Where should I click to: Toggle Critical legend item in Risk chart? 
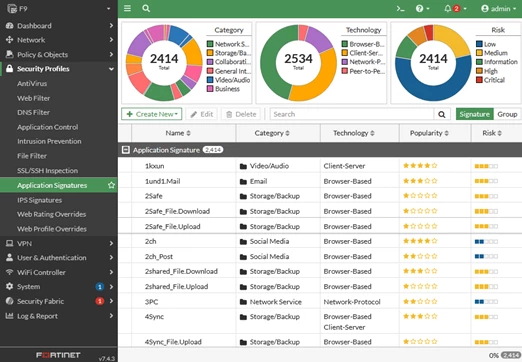[x=490, y=80]
